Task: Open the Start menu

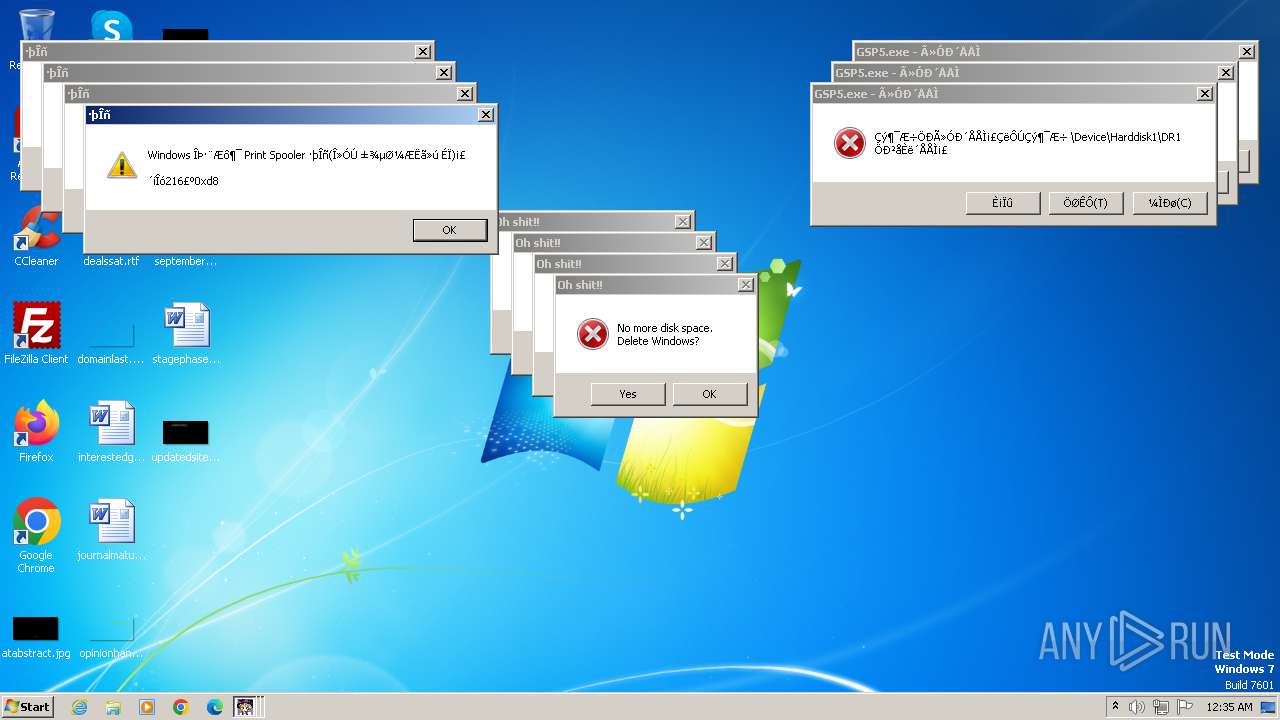Action: point(28,707)
